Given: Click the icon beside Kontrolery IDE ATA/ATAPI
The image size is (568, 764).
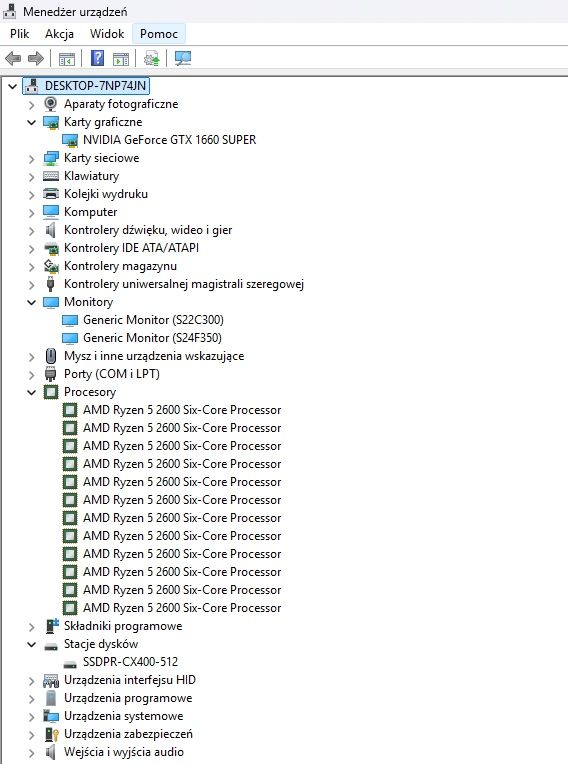Looking at the screenshot, I should pyautogui.click(x=51, y=248).
